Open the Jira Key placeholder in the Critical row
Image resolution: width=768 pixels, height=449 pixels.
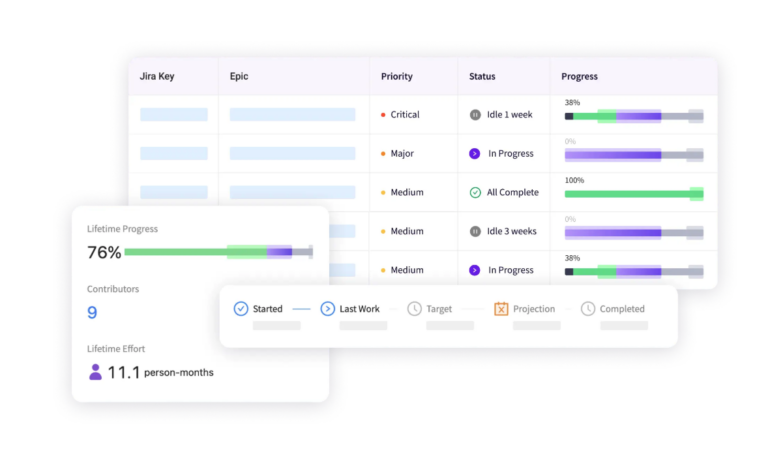(x=174, y=115)
